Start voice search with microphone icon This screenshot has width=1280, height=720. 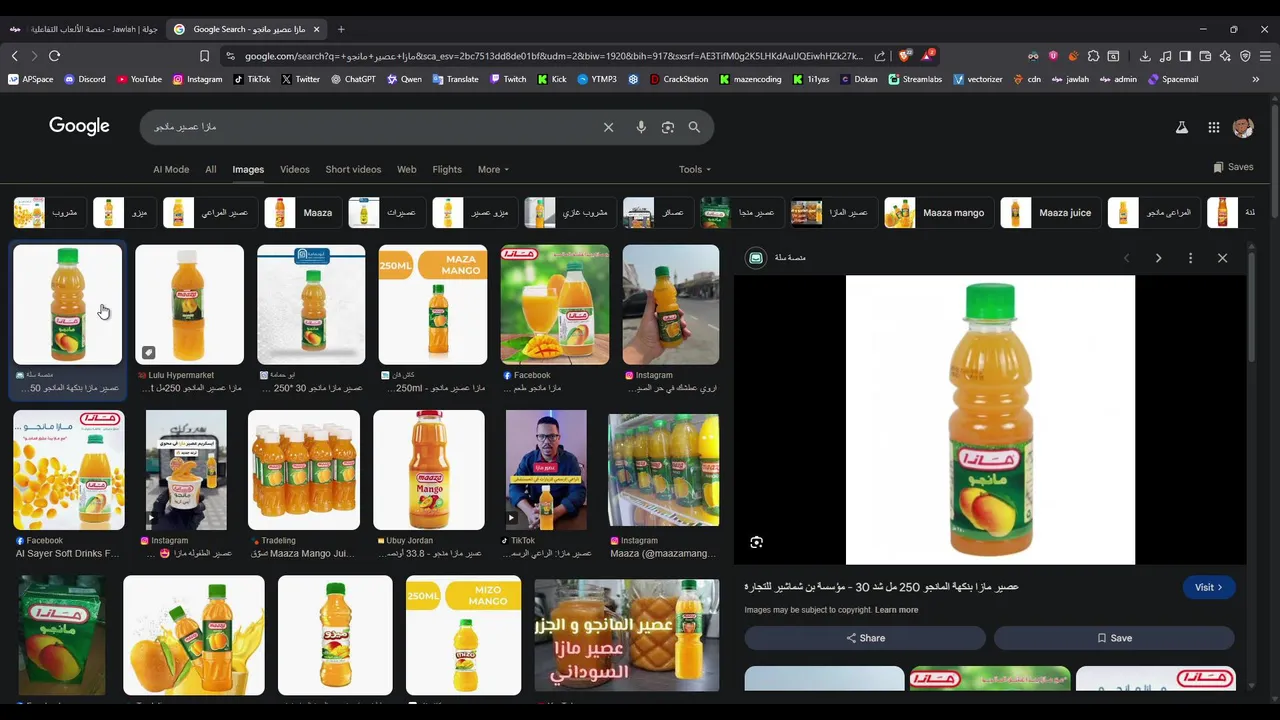641,127
